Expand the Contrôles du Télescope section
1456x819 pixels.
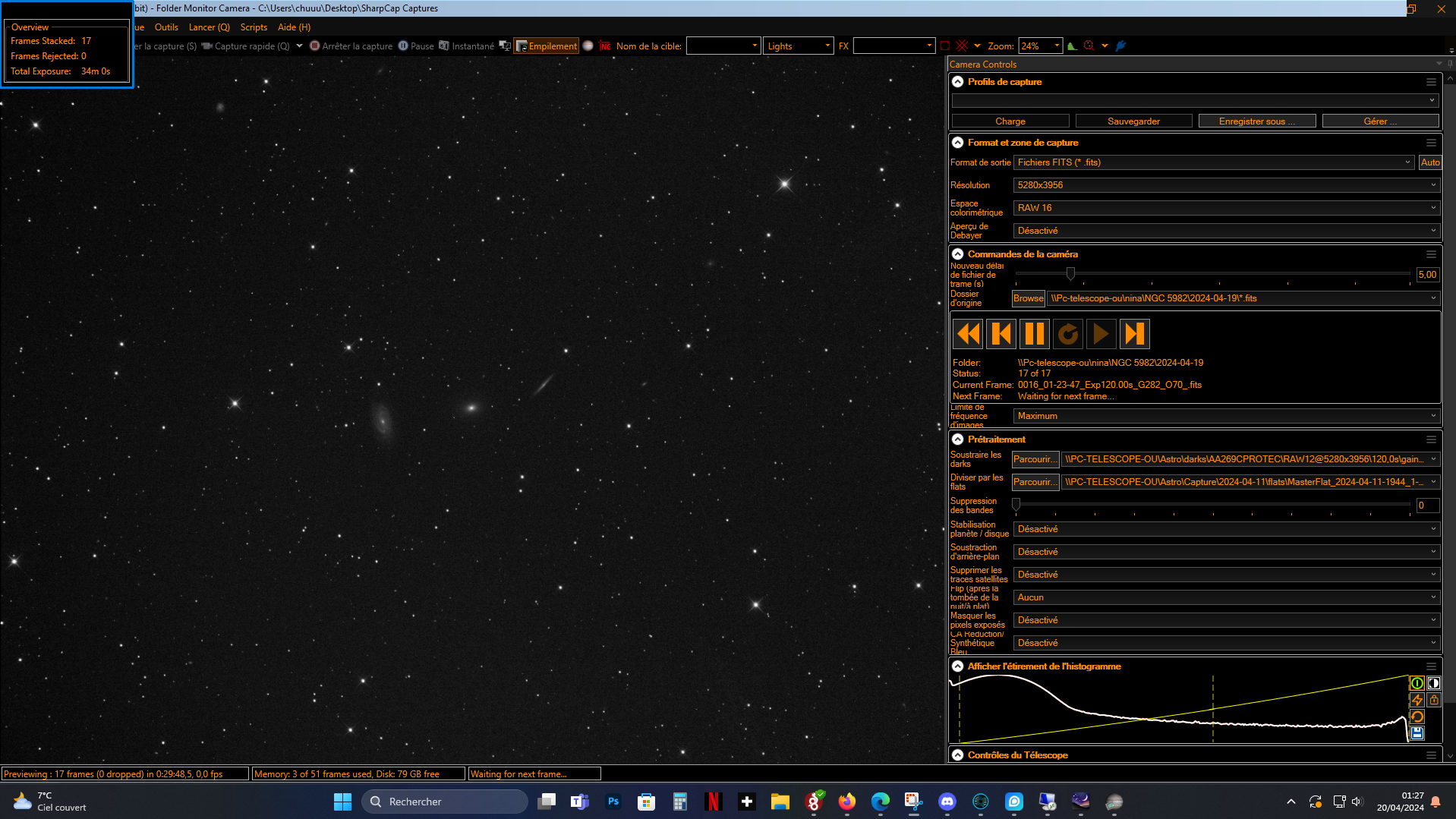(958, 755)
